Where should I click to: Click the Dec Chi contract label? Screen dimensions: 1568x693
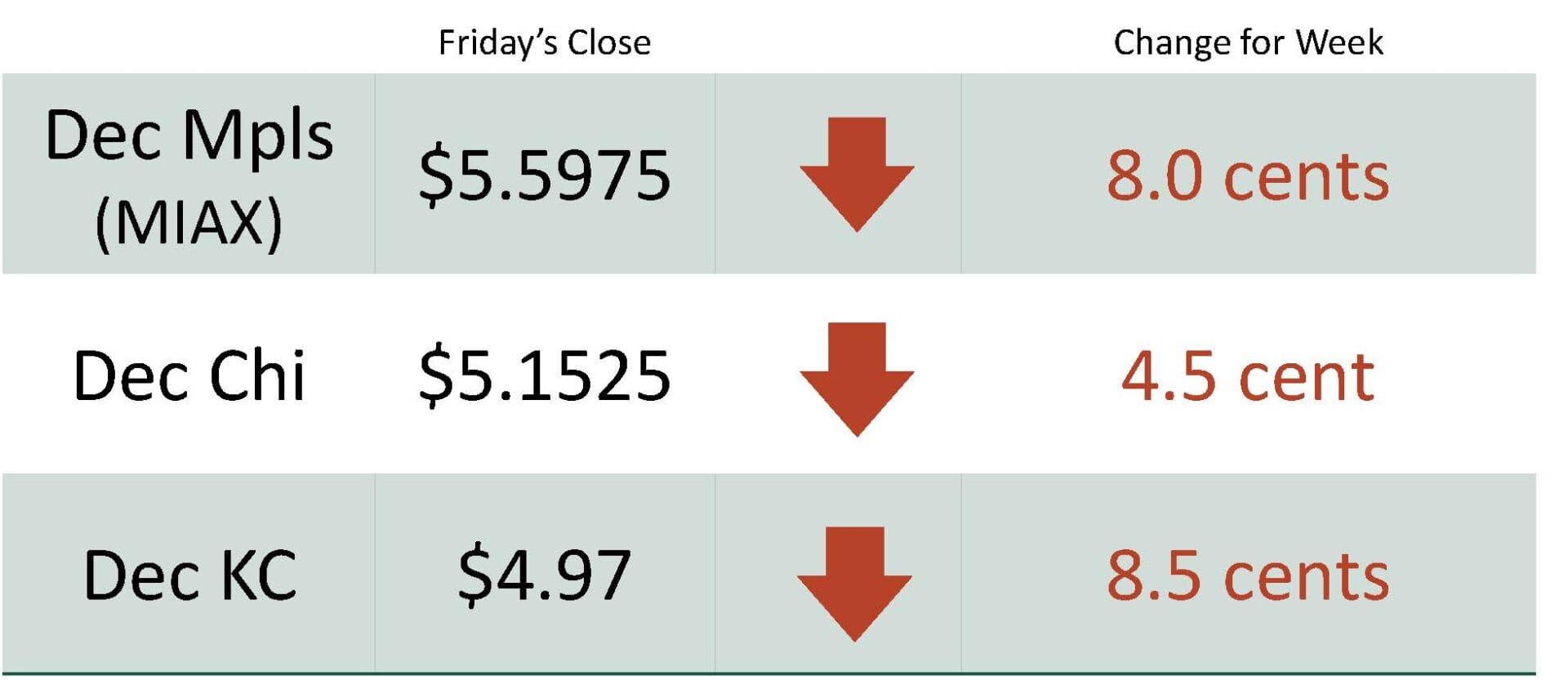[x=189, y=375]
